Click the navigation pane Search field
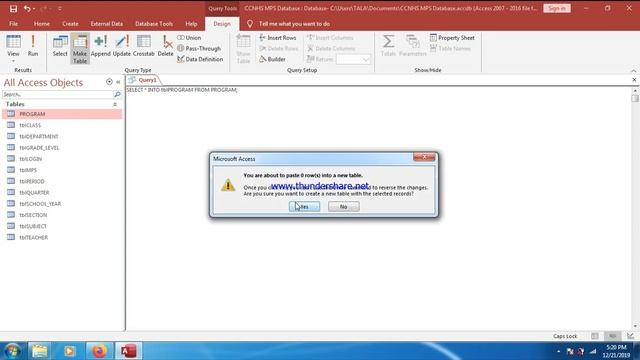The image size is (640, 360). [x=57, y=94]
